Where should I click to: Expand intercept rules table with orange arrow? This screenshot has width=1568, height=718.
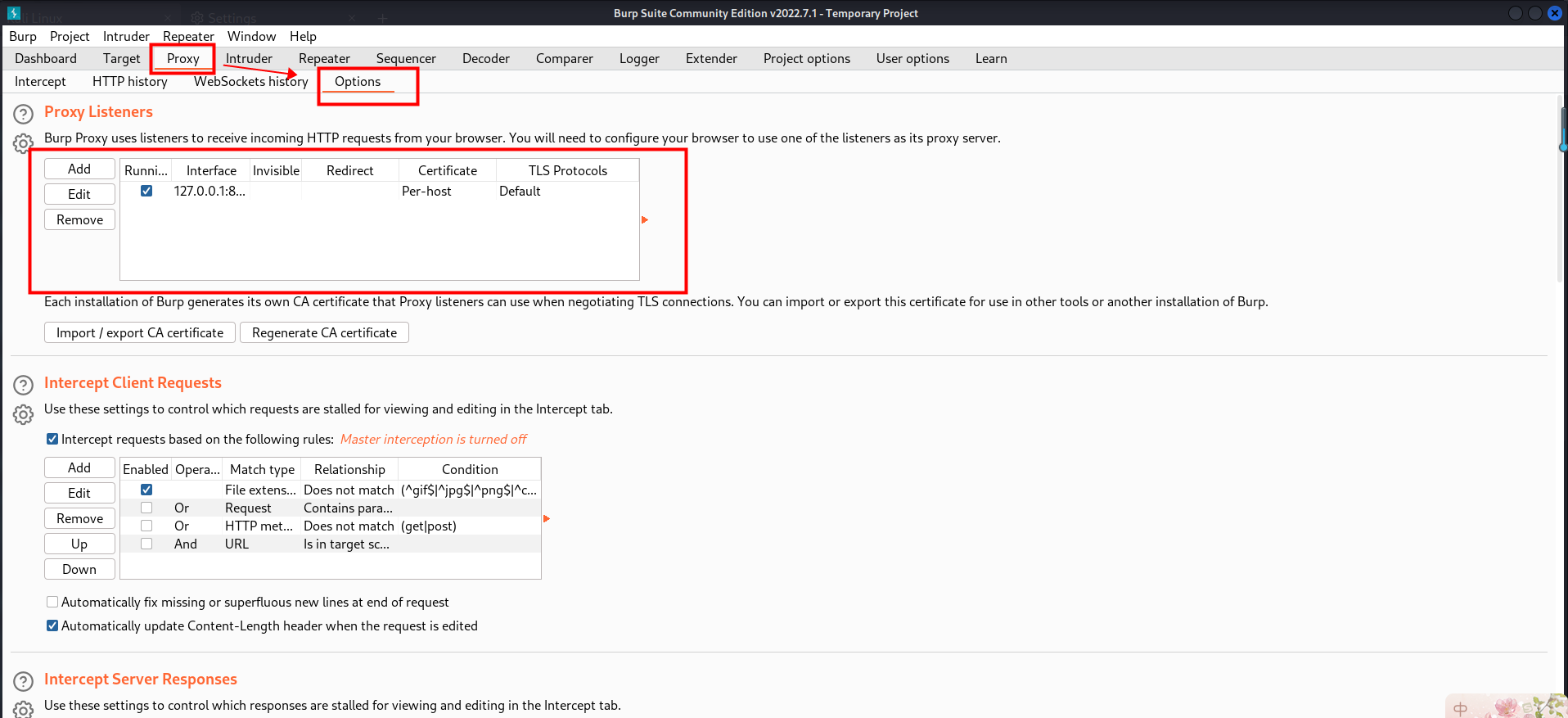click(547, 518)
